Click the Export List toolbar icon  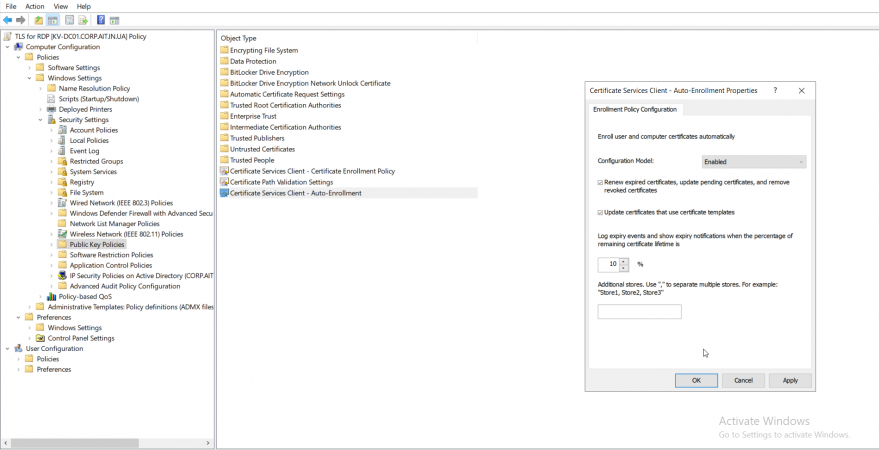pyautogui.click(x=84, y=20)
